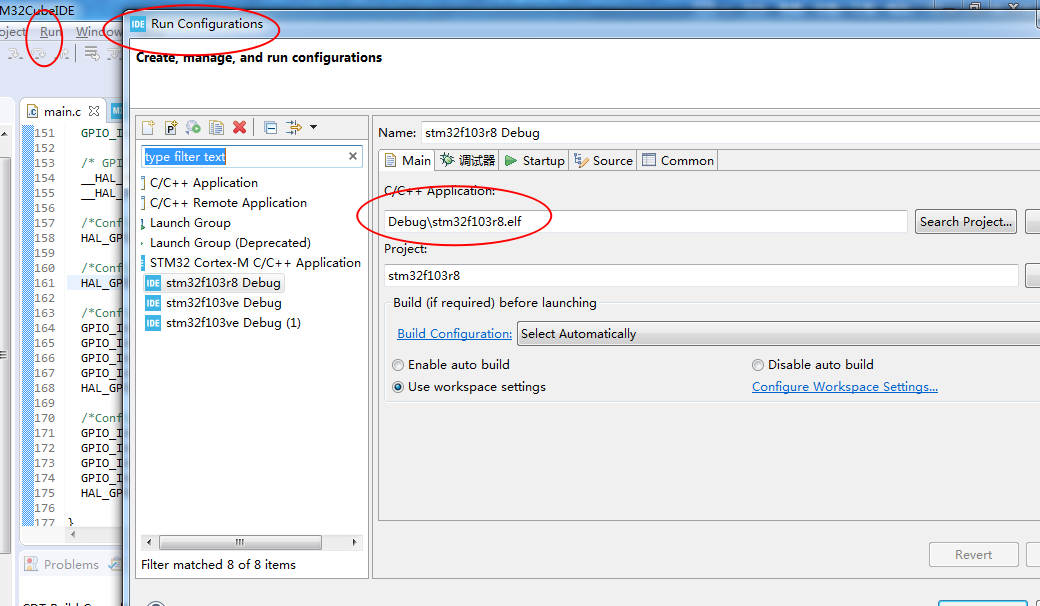Click the left arrow of the configurations scrollbar
The height and width of the screenshot is (606, 1040).
[x=149, y=542]
